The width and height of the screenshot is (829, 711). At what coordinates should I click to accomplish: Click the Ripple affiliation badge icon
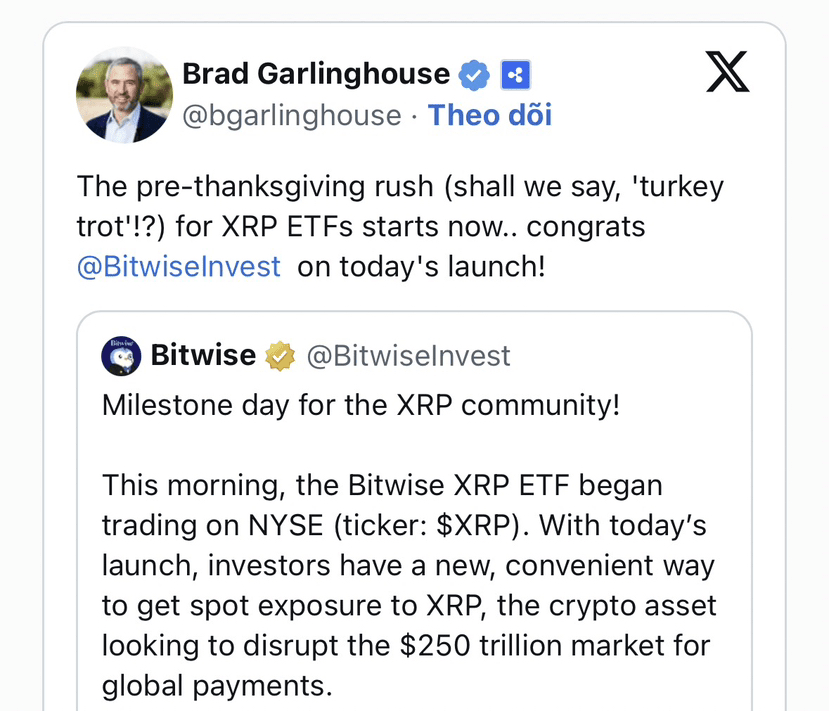coord(515,74)
